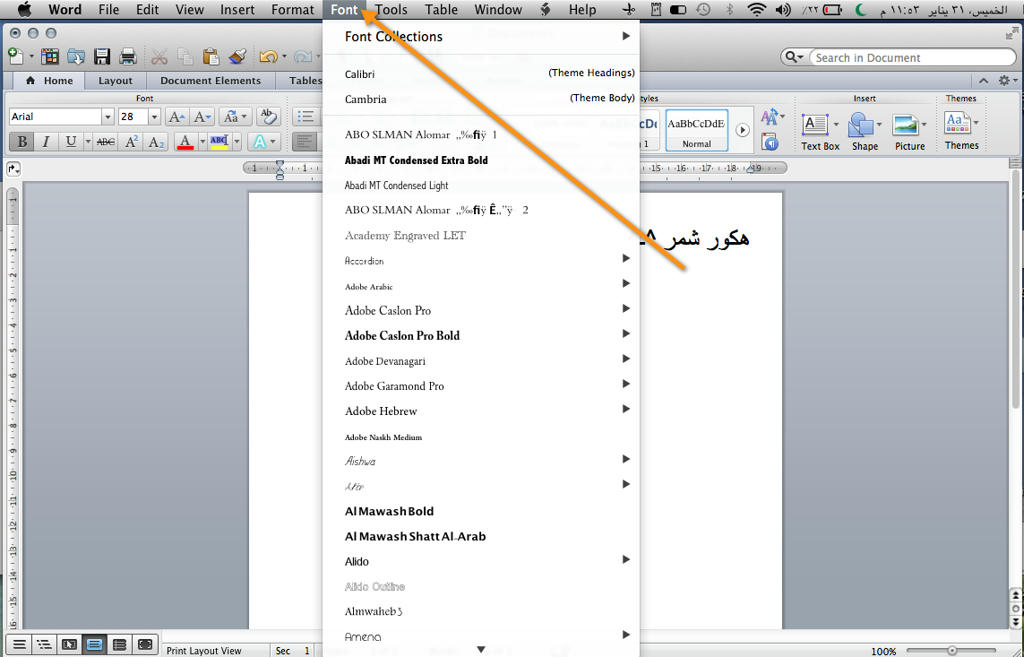
Task: Open the Tools menu
Action: click(391, 10)
